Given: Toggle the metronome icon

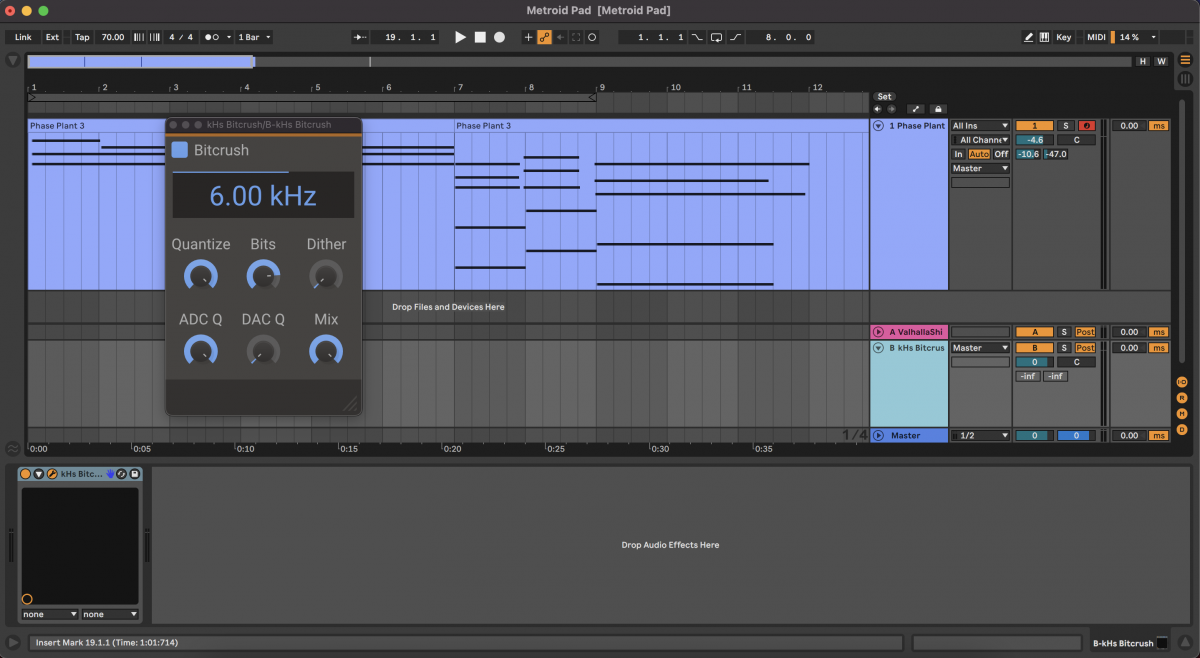Looking at the screenshot, I should pyautogui.click(x=212, y=37).
